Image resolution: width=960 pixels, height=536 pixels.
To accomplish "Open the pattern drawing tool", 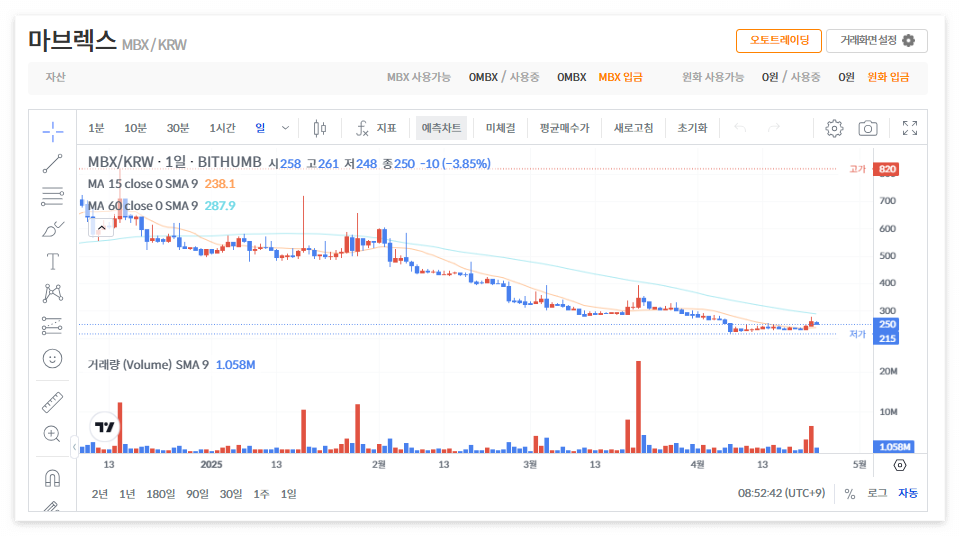I will pos(53,293).
